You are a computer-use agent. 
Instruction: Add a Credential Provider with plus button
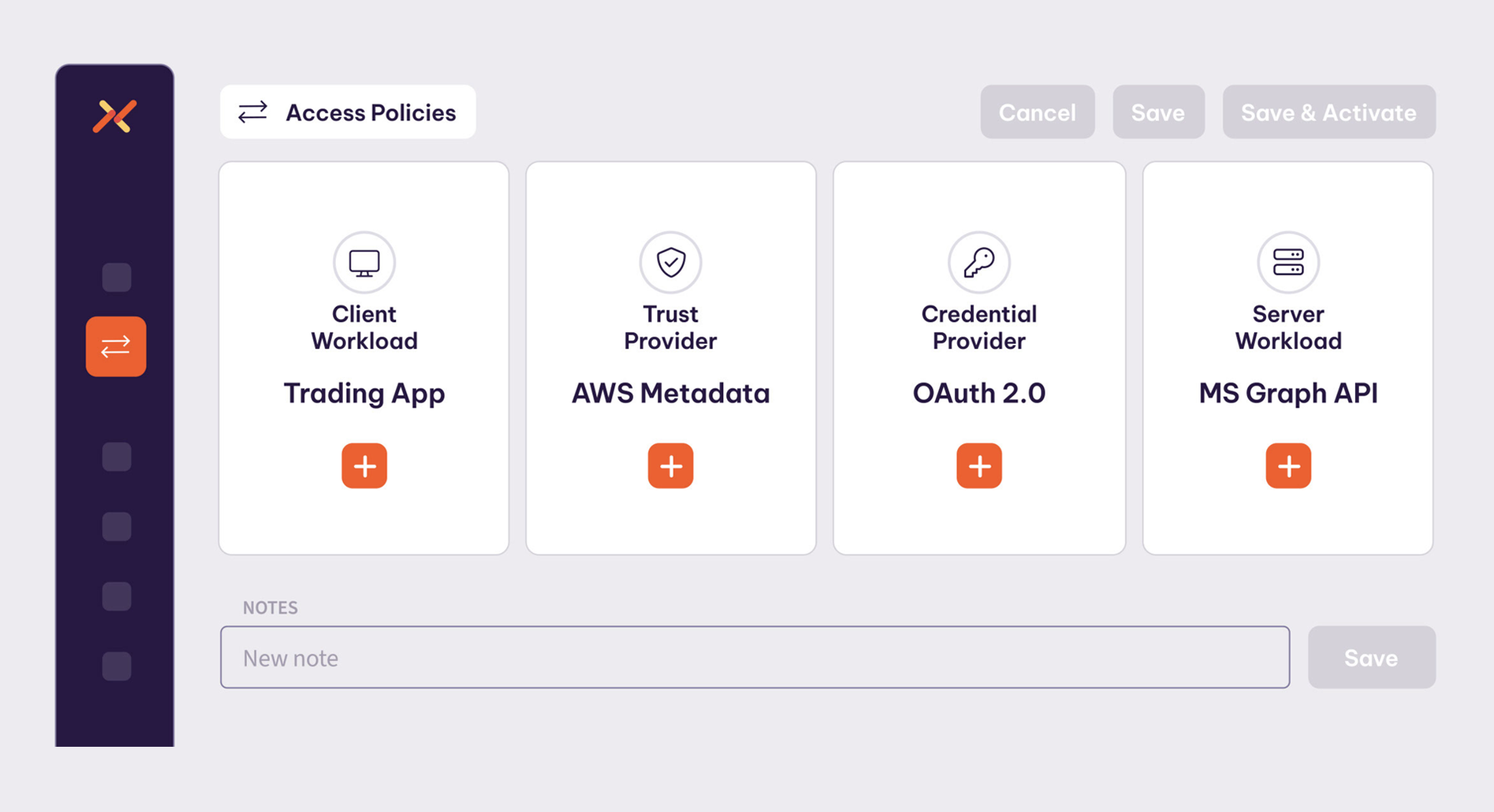(x=979, y=465)
